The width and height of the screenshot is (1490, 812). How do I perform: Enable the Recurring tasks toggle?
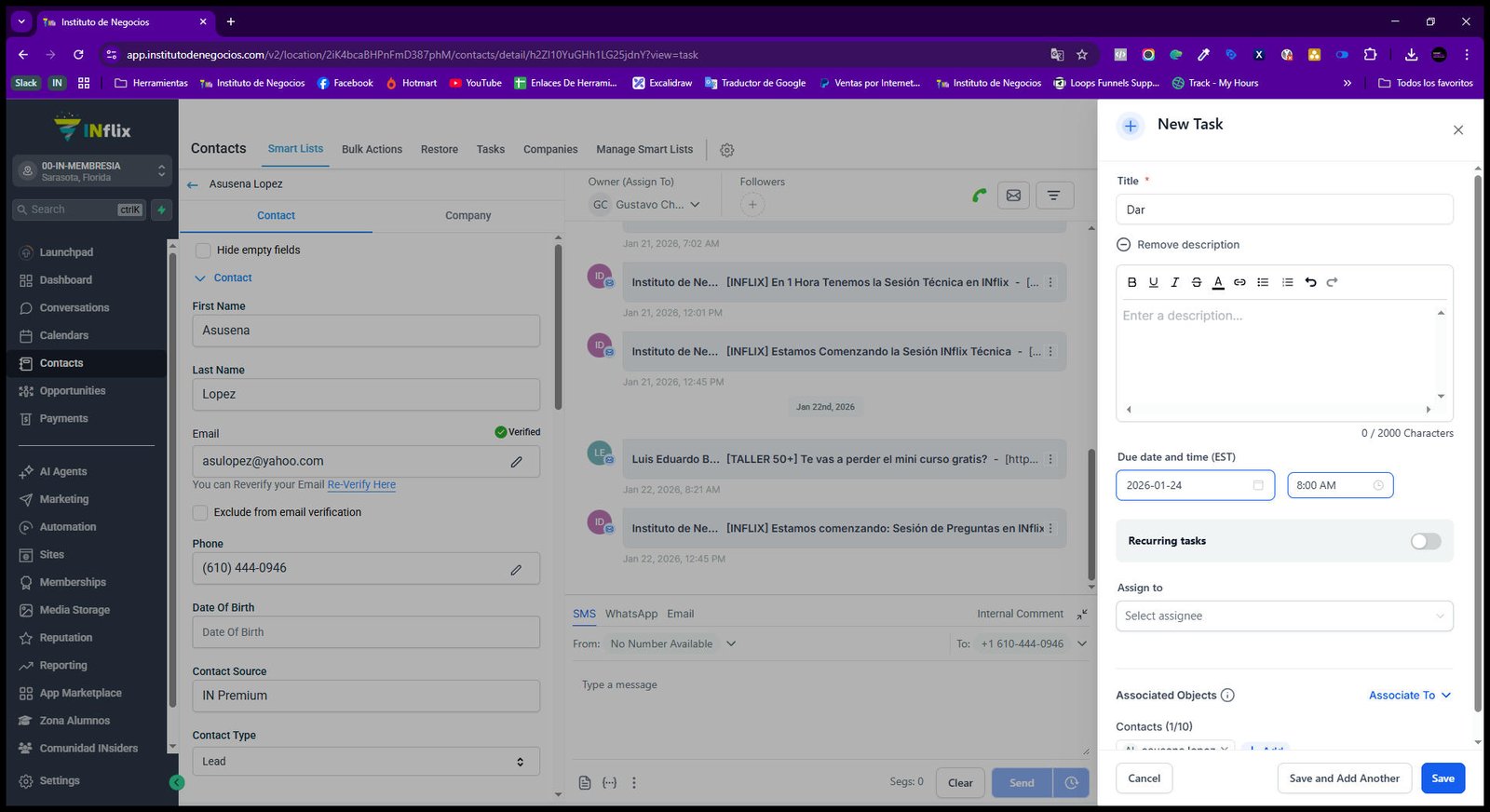[1425, 541]
